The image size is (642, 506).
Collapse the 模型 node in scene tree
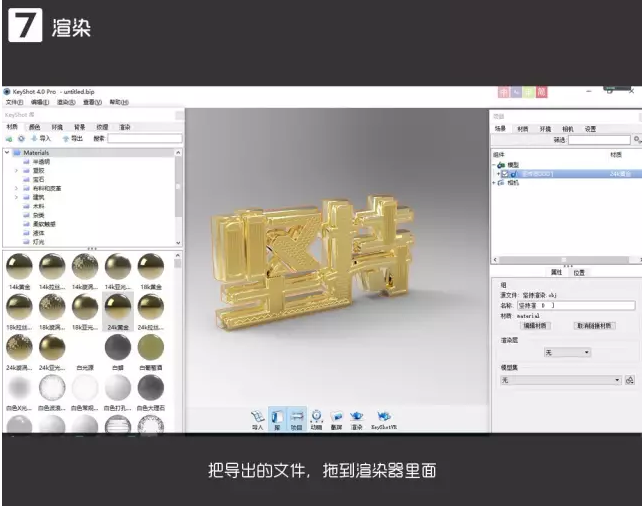494,165
